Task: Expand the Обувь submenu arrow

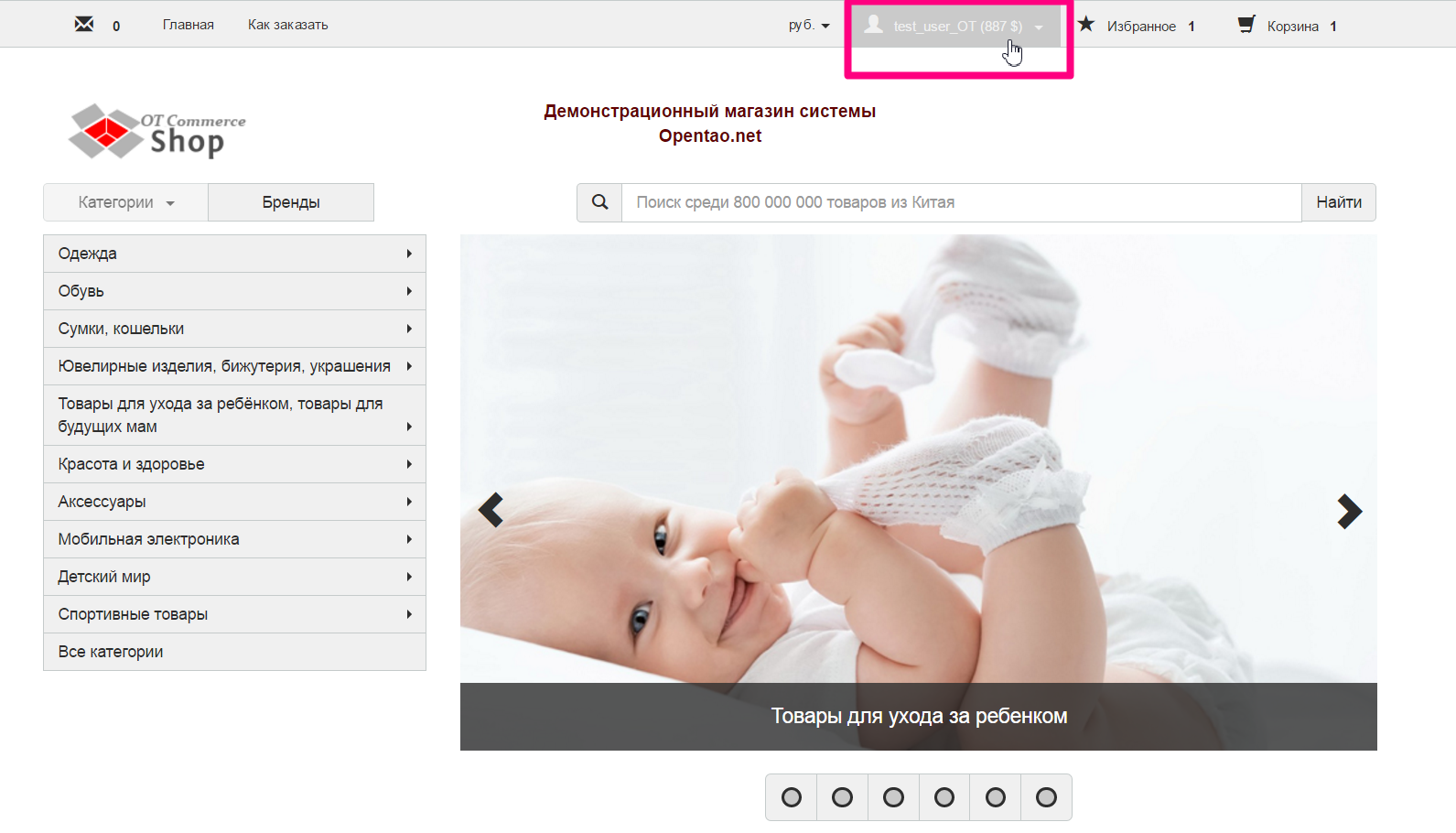Action: 409,291
